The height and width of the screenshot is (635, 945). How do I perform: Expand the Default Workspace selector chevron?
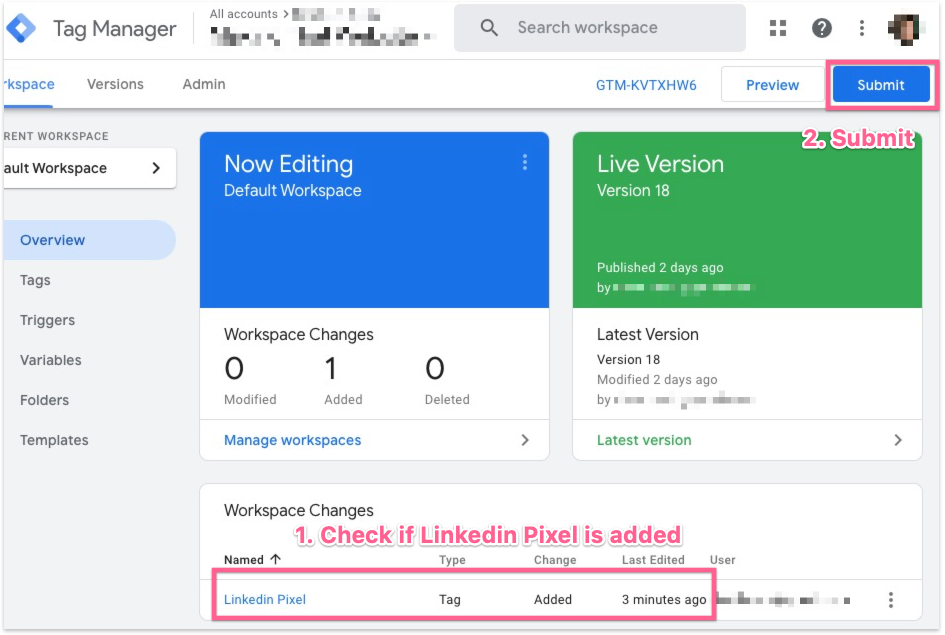point(156,168)
